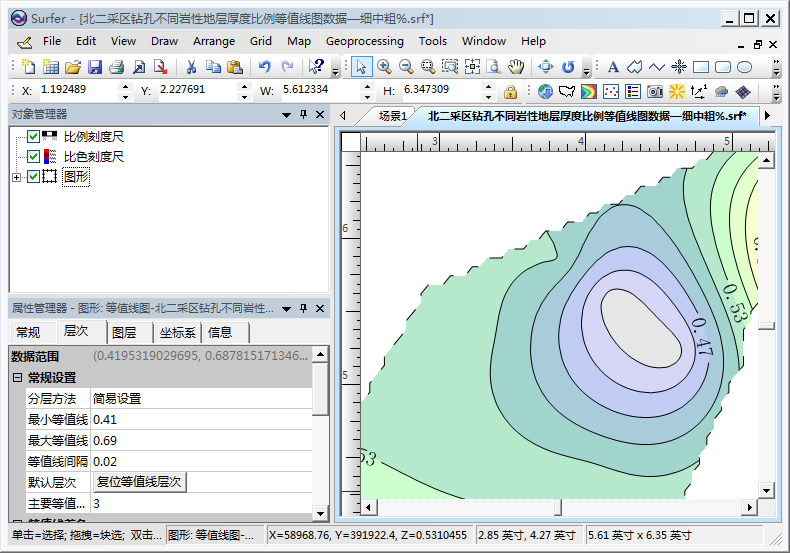Toggle visibility checkbox for 图形 item
The width and height of the screenshot is (790, 553).
tap(33, 177)
